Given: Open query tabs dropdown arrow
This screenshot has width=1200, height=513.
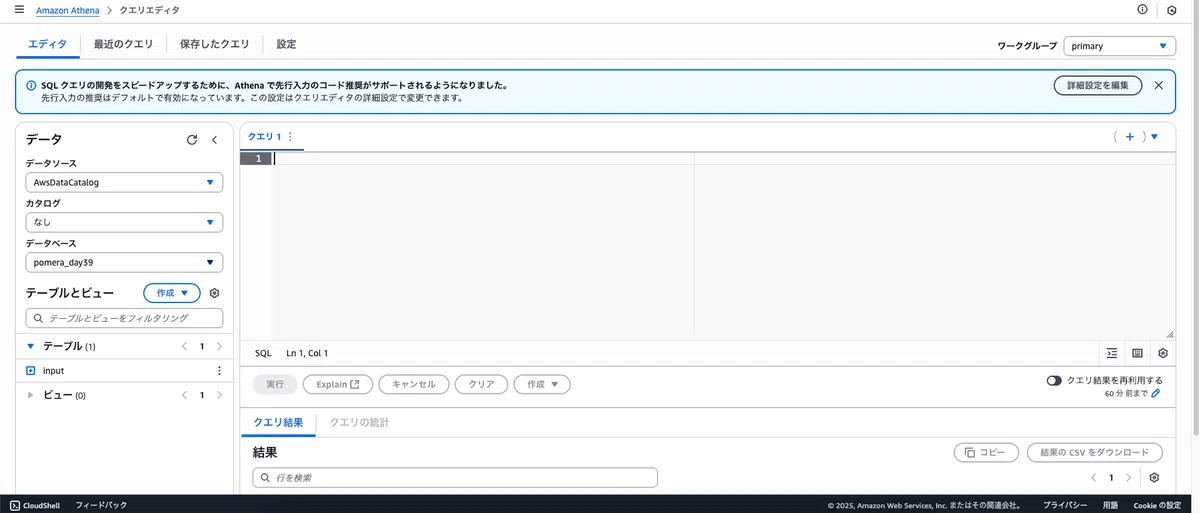Looking at the screenshot, I should [x=1154, y=137].
